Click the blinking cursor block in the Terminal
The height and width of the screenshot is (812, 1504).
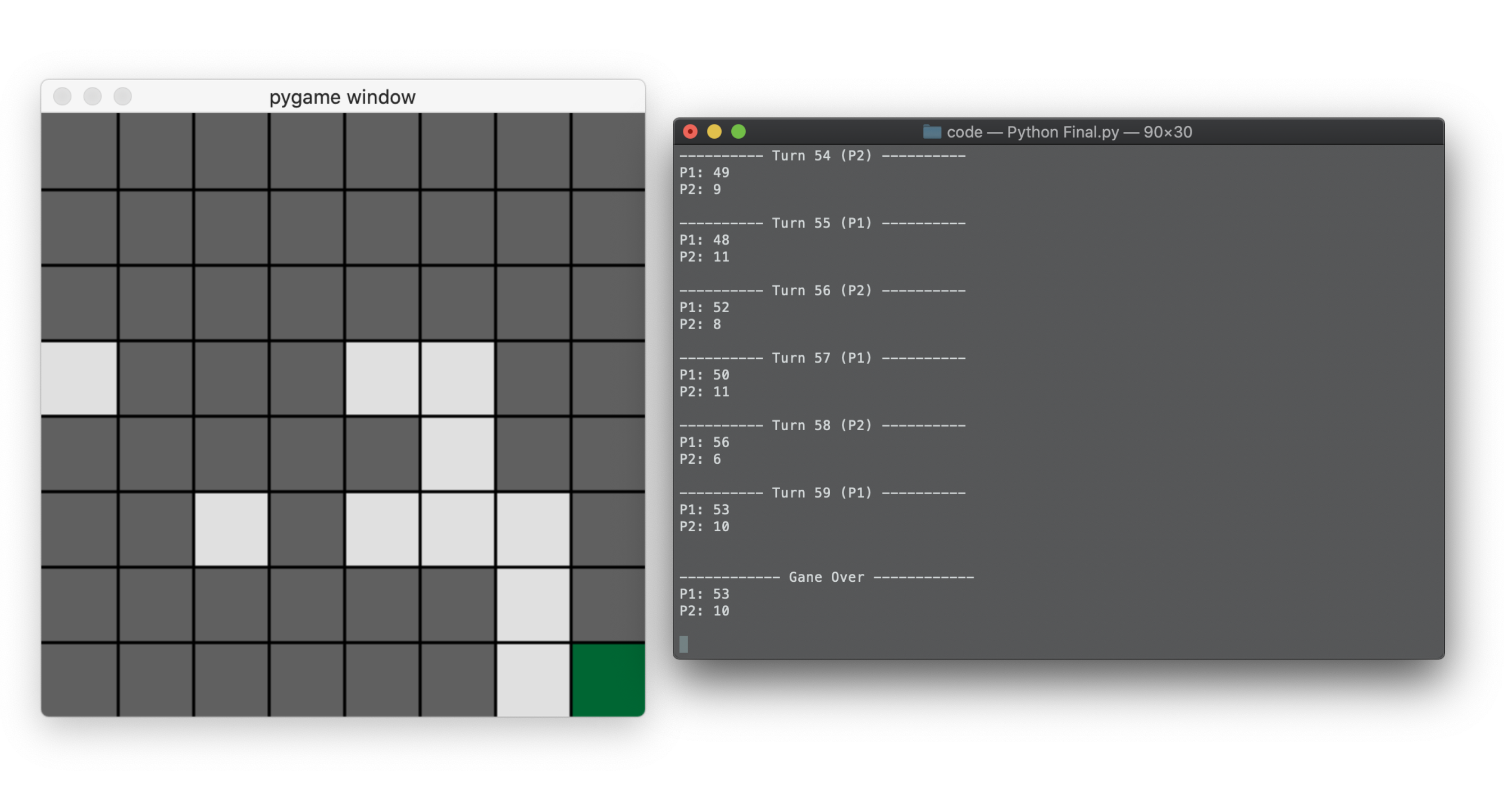[683, 646]
